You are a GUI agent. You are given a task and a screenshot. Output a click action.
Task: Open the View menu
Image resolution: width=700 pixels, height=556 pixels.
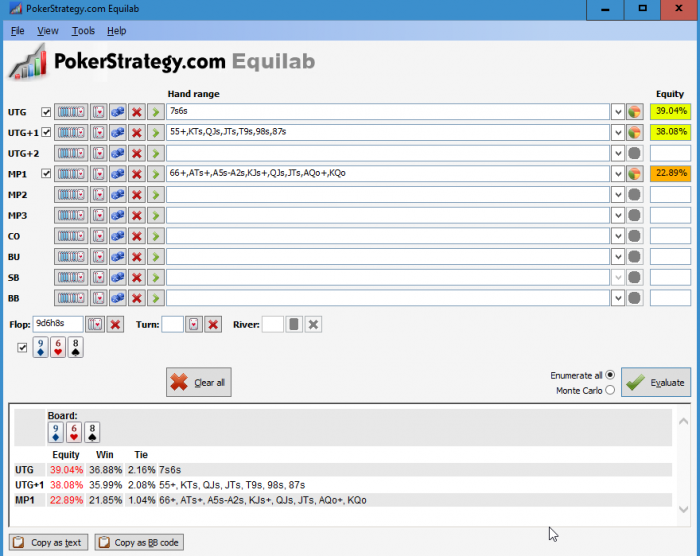pyautogui.click(x=48, y=31)
